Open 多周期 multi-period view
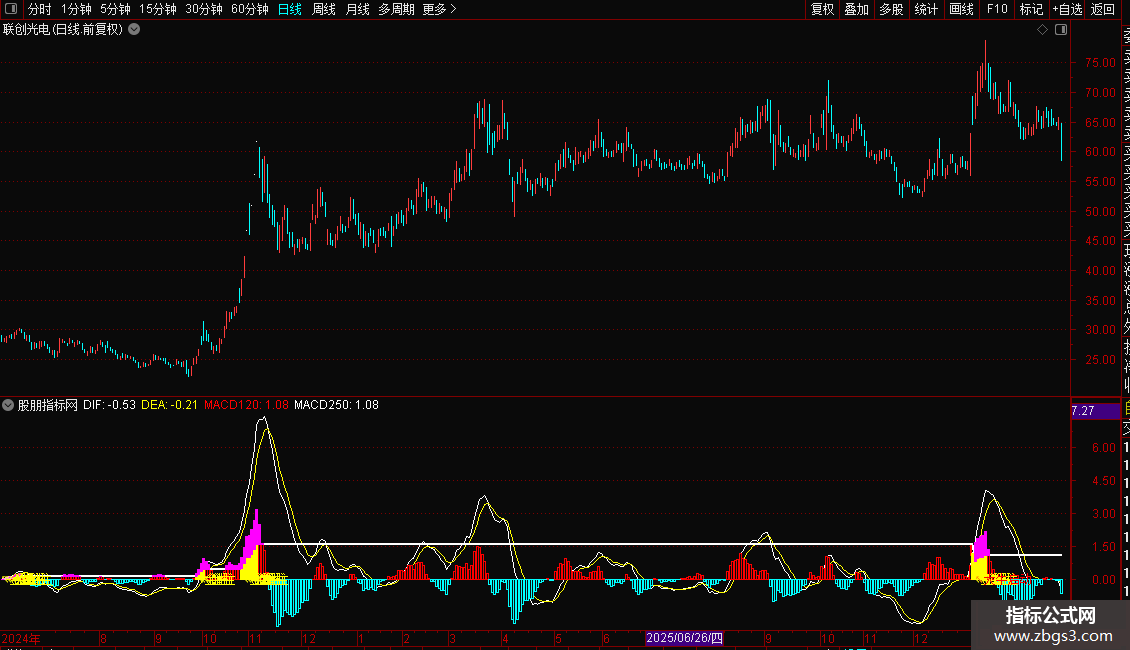Screen dimensions: 1130x650 click(x=396, y=9)
